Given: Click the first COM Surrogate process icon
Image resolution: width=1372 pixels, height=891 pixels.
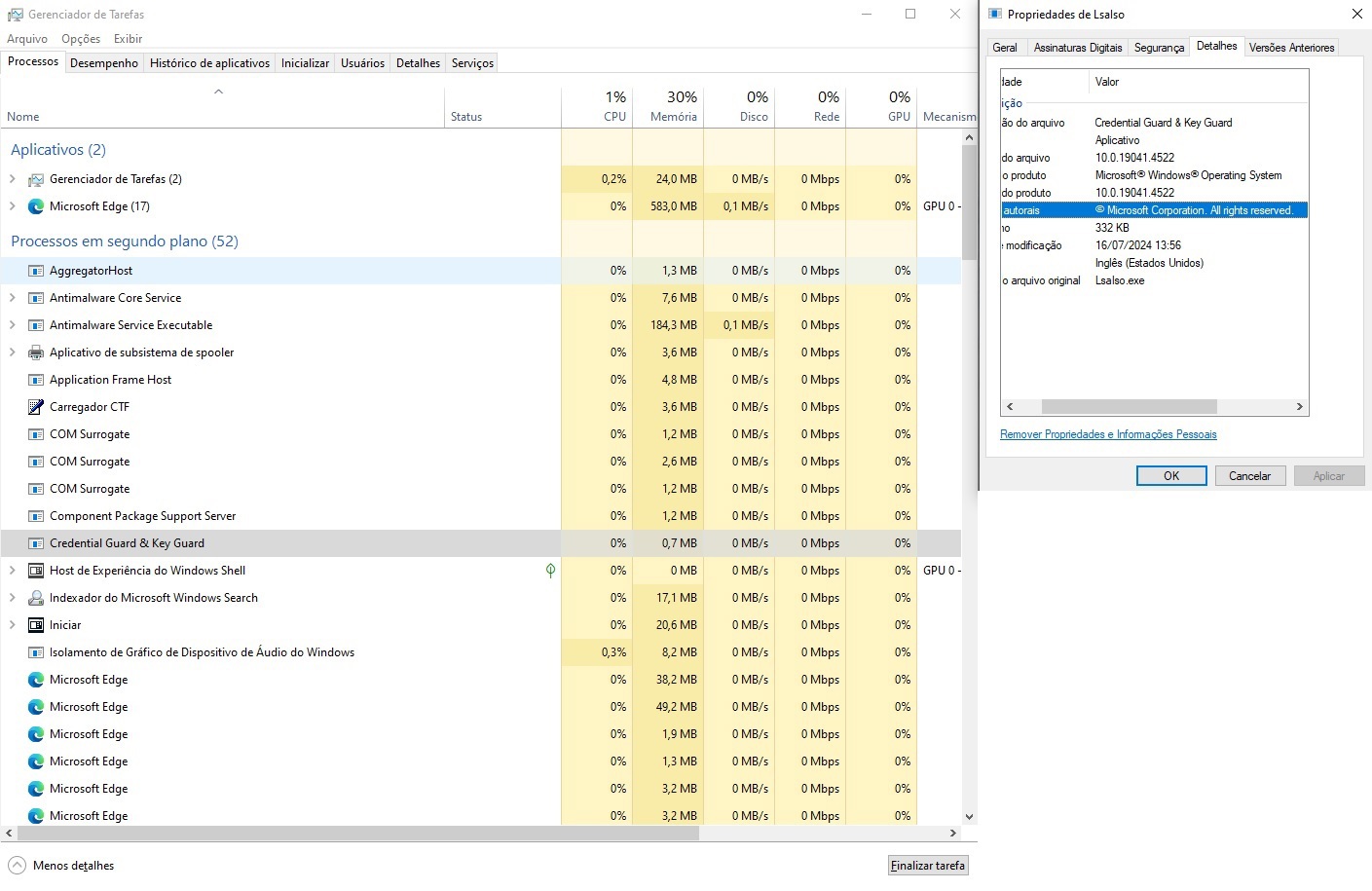Looking at the screenshot, I should coord(36,434).
